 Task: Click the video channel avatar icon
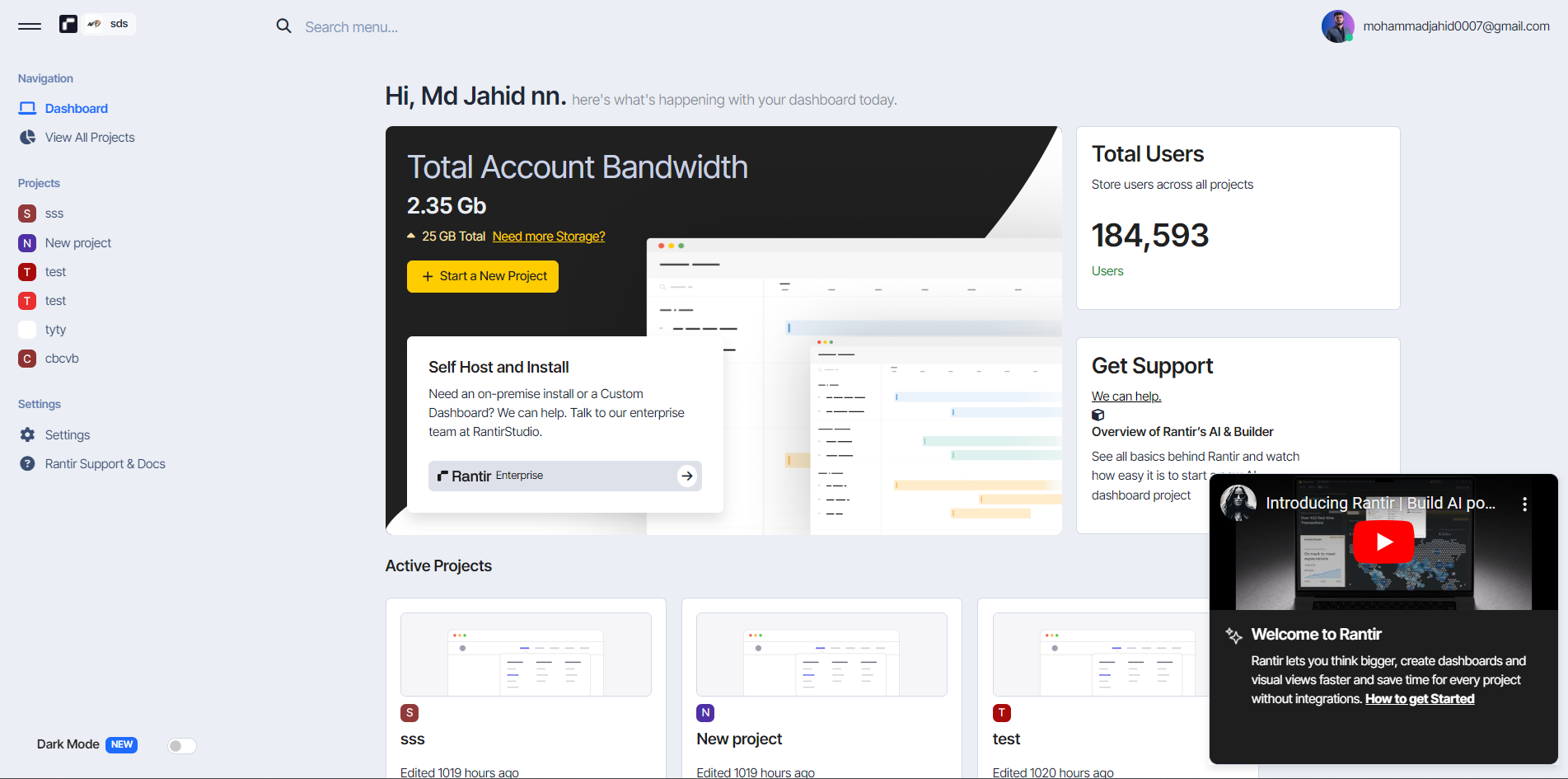click(1238, 503)
